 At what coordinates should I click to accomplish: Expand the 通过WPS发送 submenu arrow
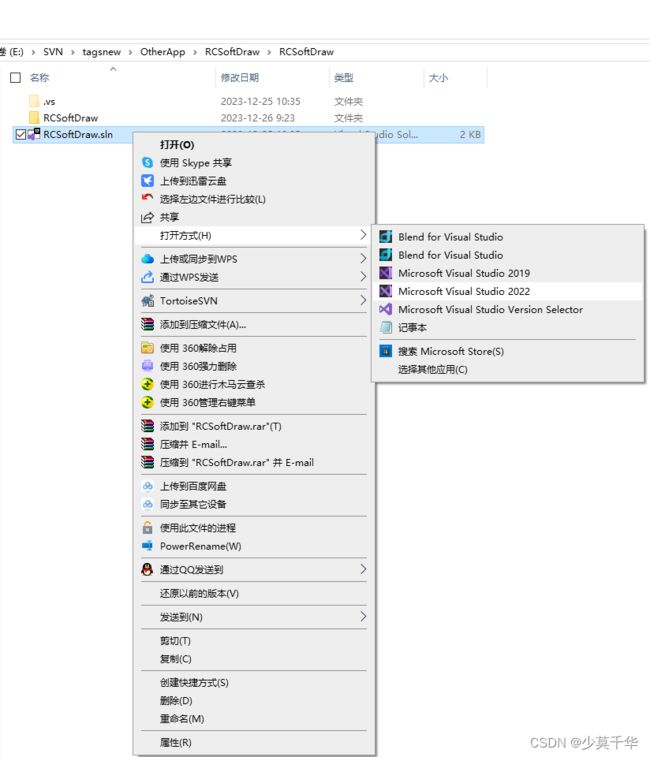pyautogui.click(x=363, y=277)
